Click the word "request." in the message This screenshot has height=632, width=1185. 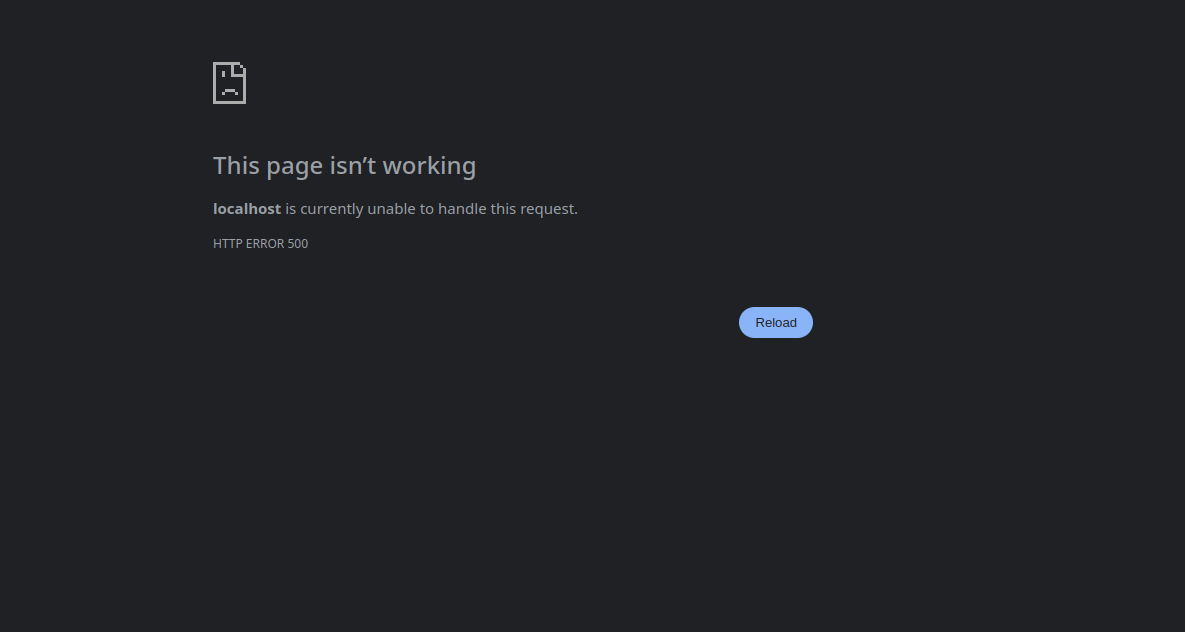pos(549,209)
